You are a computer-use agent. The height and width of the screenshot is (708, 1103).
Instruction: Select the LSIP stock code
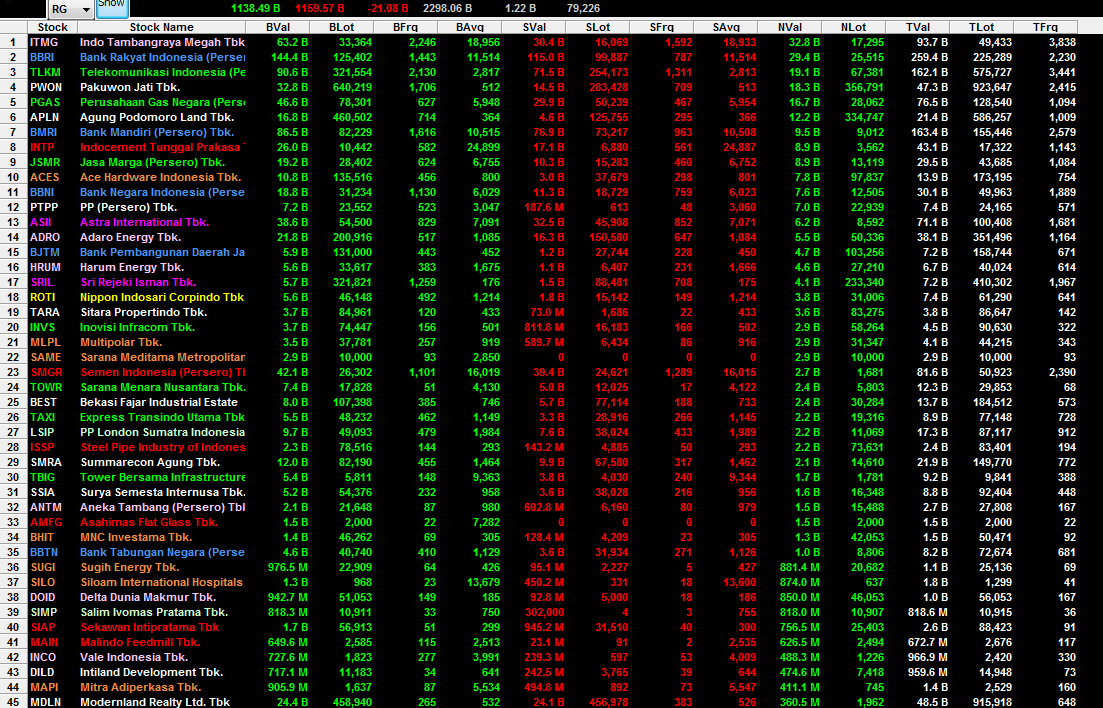pos(42,432)
